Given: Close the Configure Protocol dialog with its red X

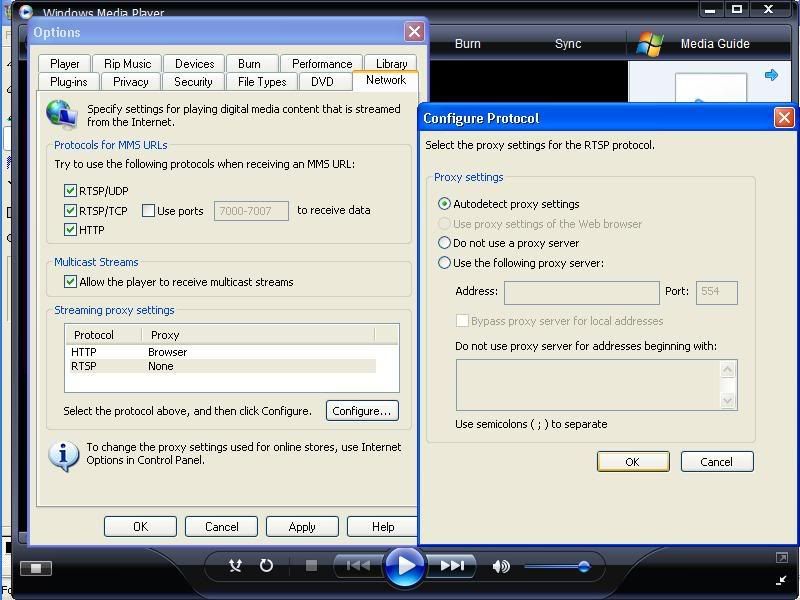Looking at the screenshot, I should coord(784,117).
